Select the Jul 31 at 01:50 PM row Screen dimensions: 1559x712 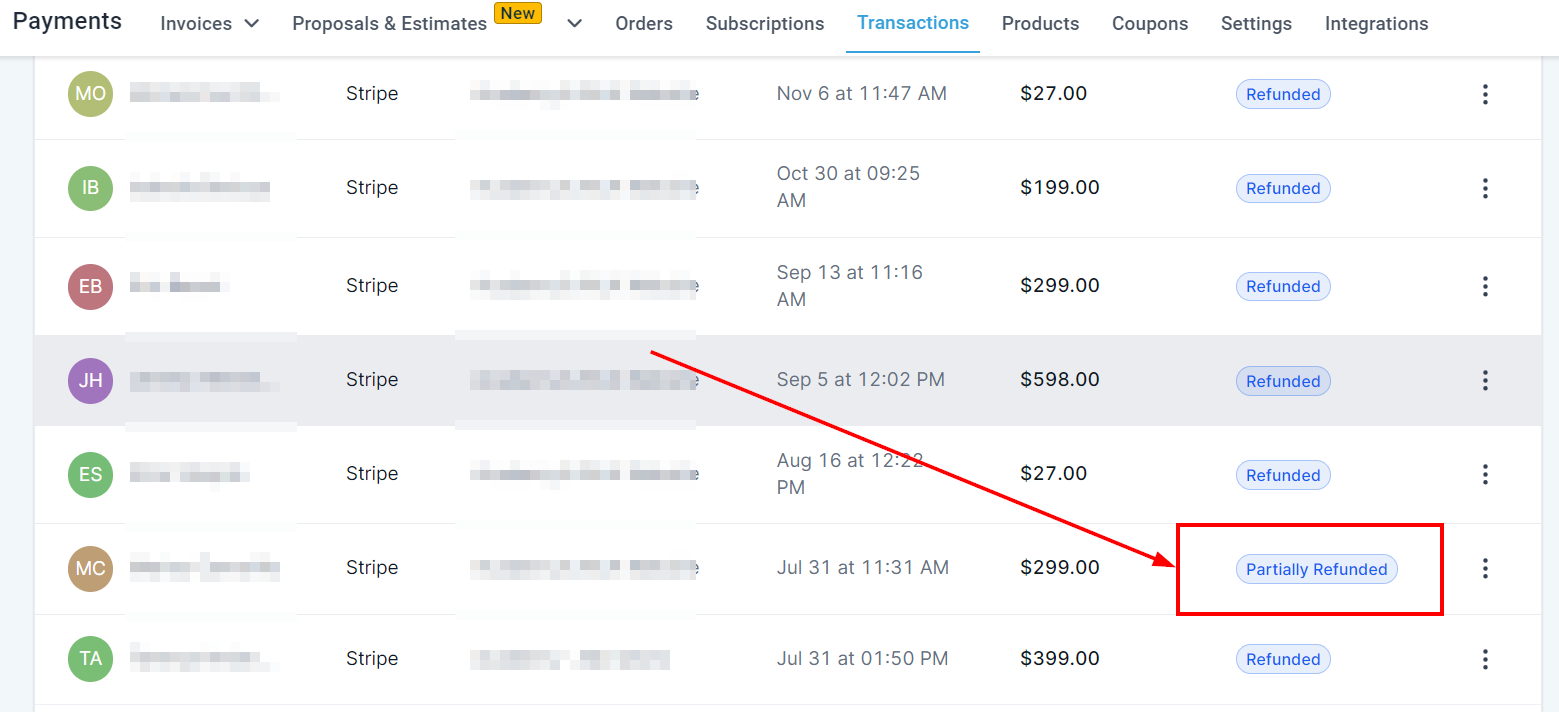pyautogui.click(x=788, y=659)
